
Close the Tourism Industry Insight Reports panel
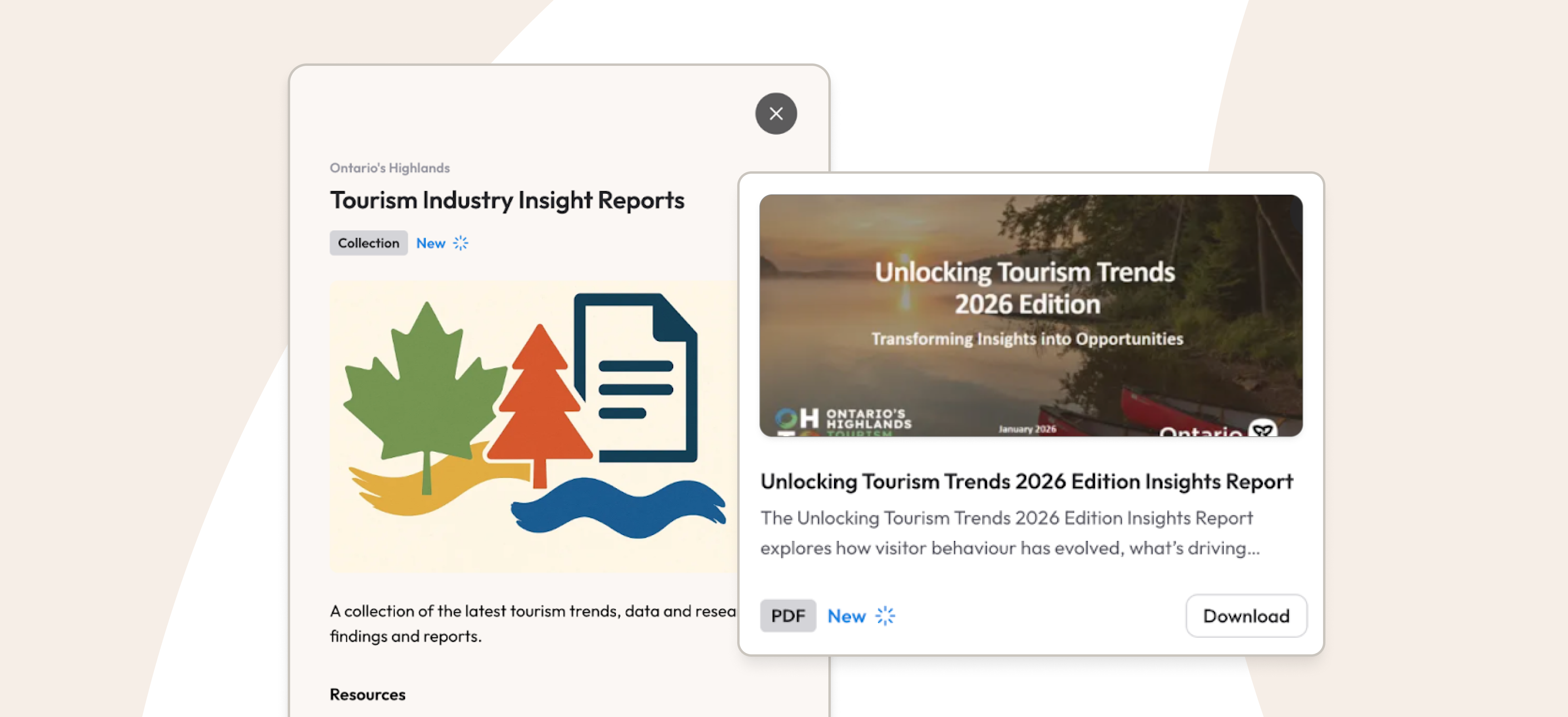point(775,114)
